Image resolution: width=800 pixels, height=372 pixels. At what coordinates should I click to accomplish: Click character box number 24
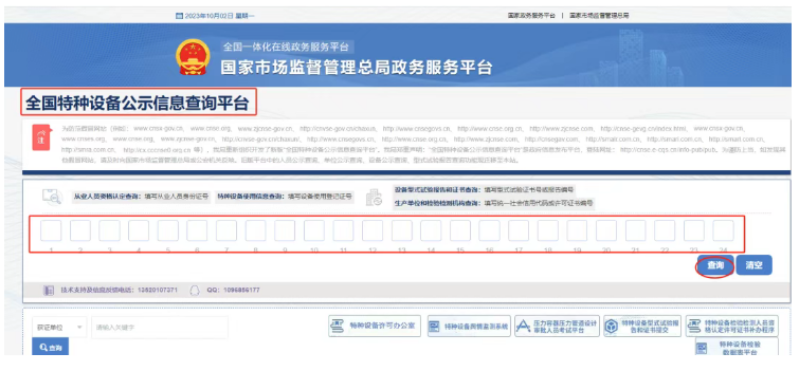(x=723, y=231)
